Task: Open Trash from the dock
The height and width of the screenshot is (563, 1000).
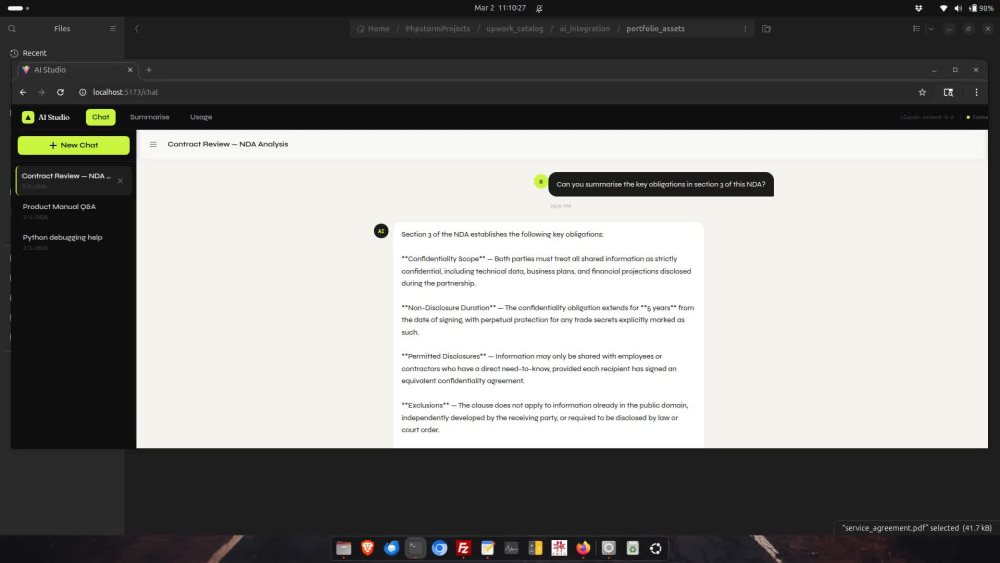Action: click(632, 548)
